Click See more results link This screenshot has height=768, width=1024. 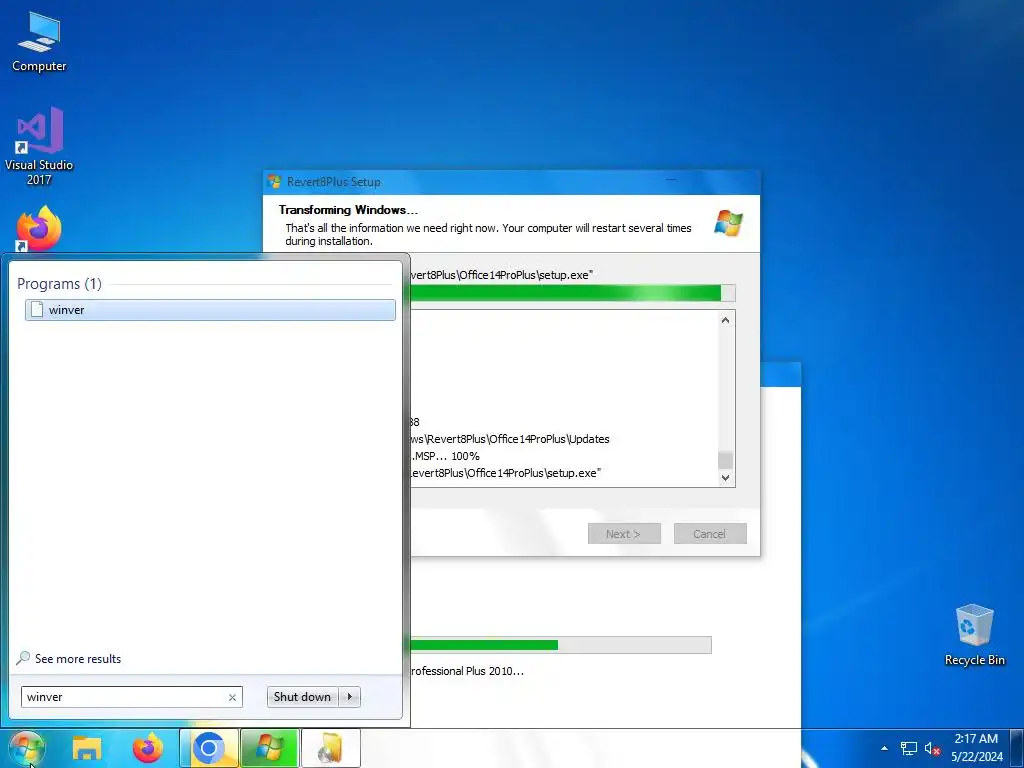point(78,659)
